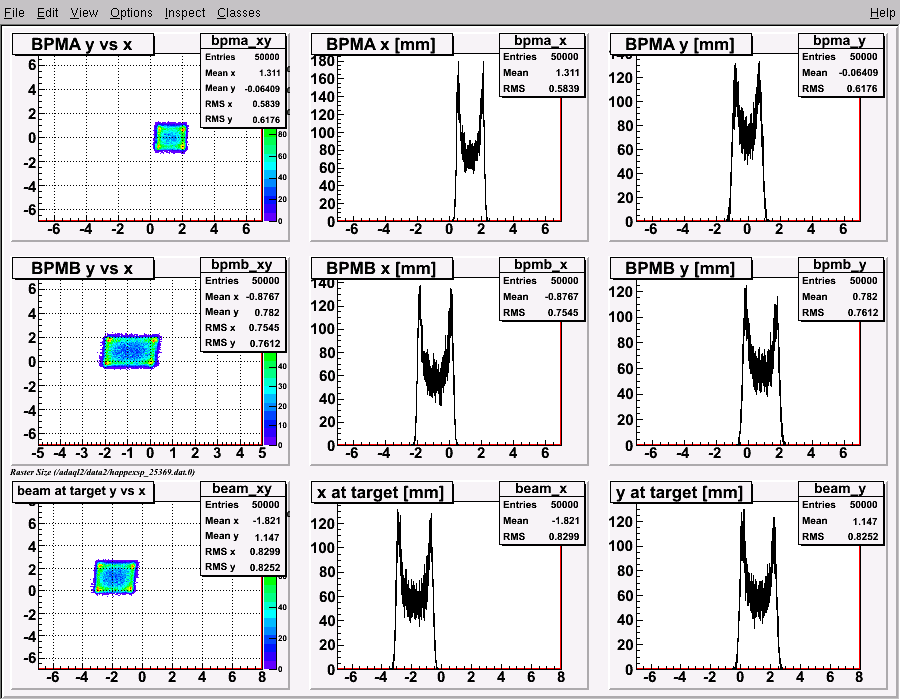Screen dimensions: 900x700
Task: Click 'RMS 0.8252' in beam_y stats
Action: [x=840, y=536]
